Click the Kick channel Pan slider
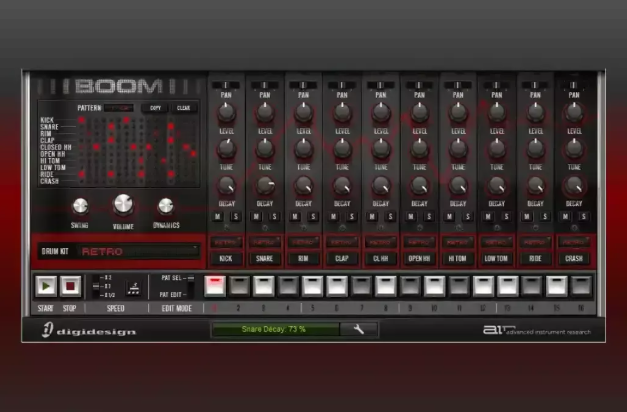The width and height of the screenshot is (627, 412). [226, 85]
